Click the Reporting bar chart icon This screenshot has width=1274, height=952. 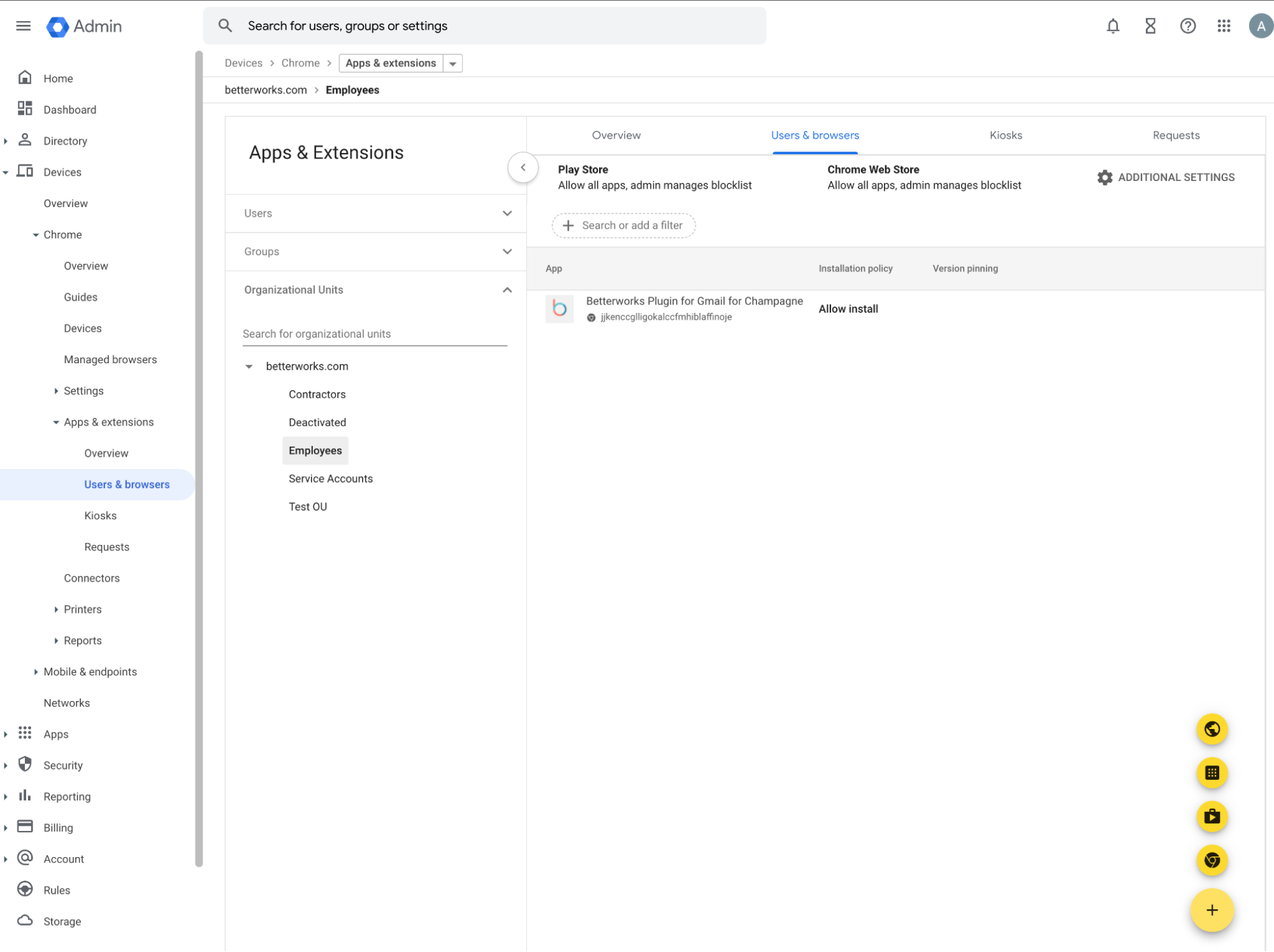[25, 796]
